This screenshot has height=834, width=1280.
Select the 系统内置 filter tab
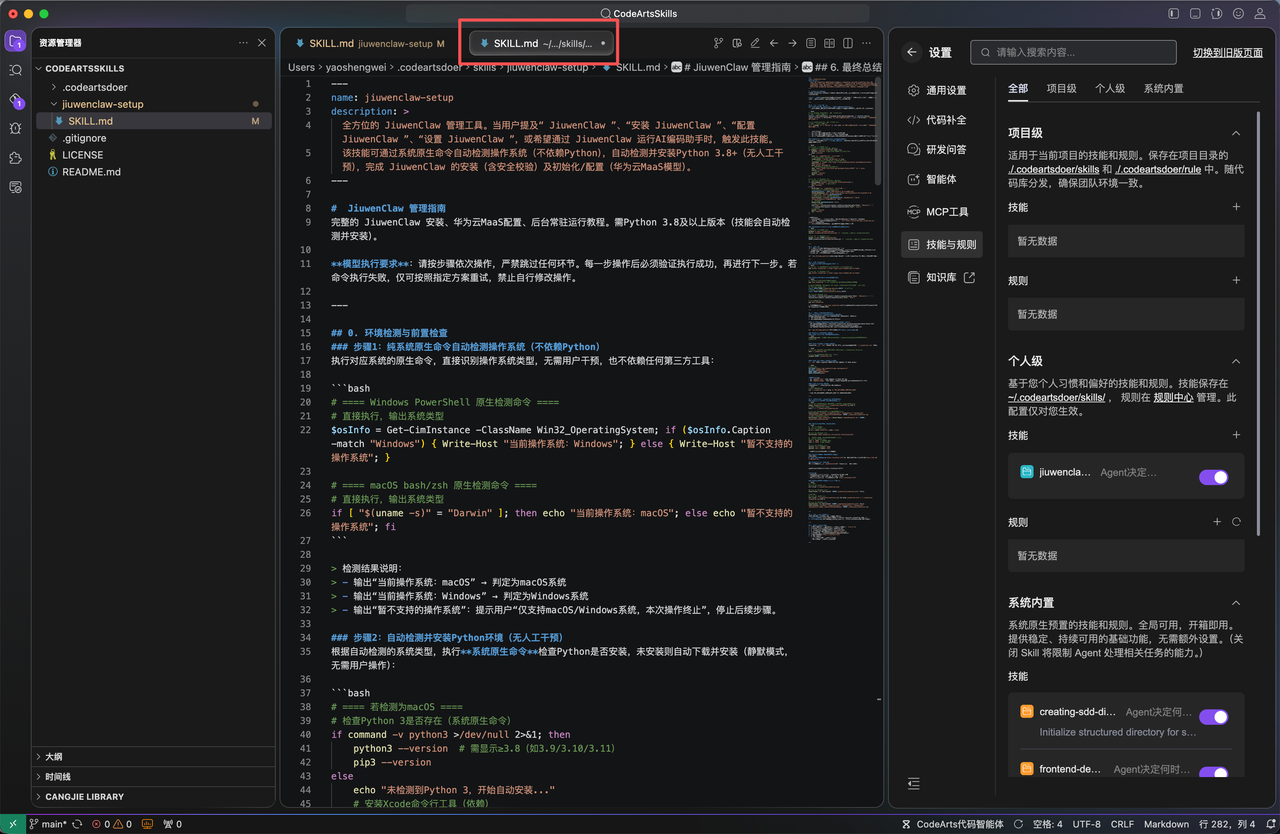pos(1163,88)
